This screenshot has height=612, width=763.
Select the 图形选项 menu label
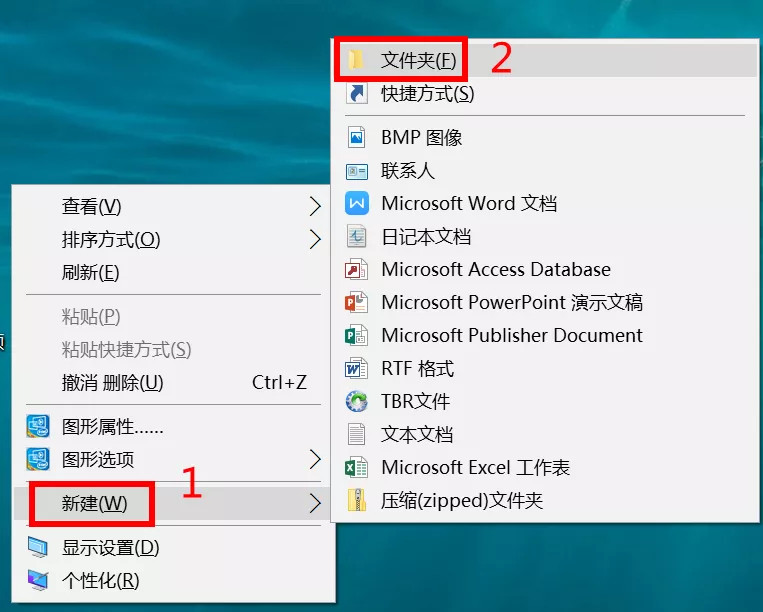(98, 459)
